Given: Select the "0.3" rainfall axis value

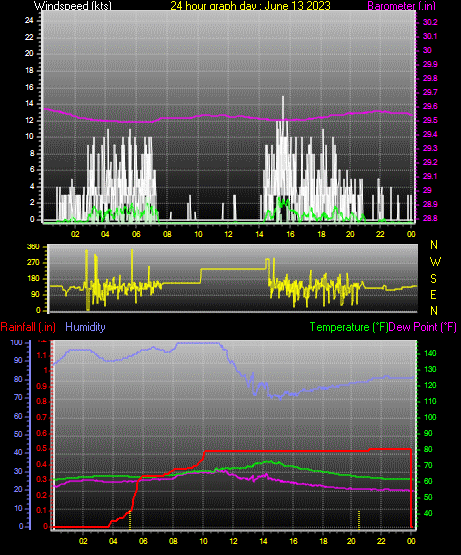Looking at the screenshot, I should (42, 479).
